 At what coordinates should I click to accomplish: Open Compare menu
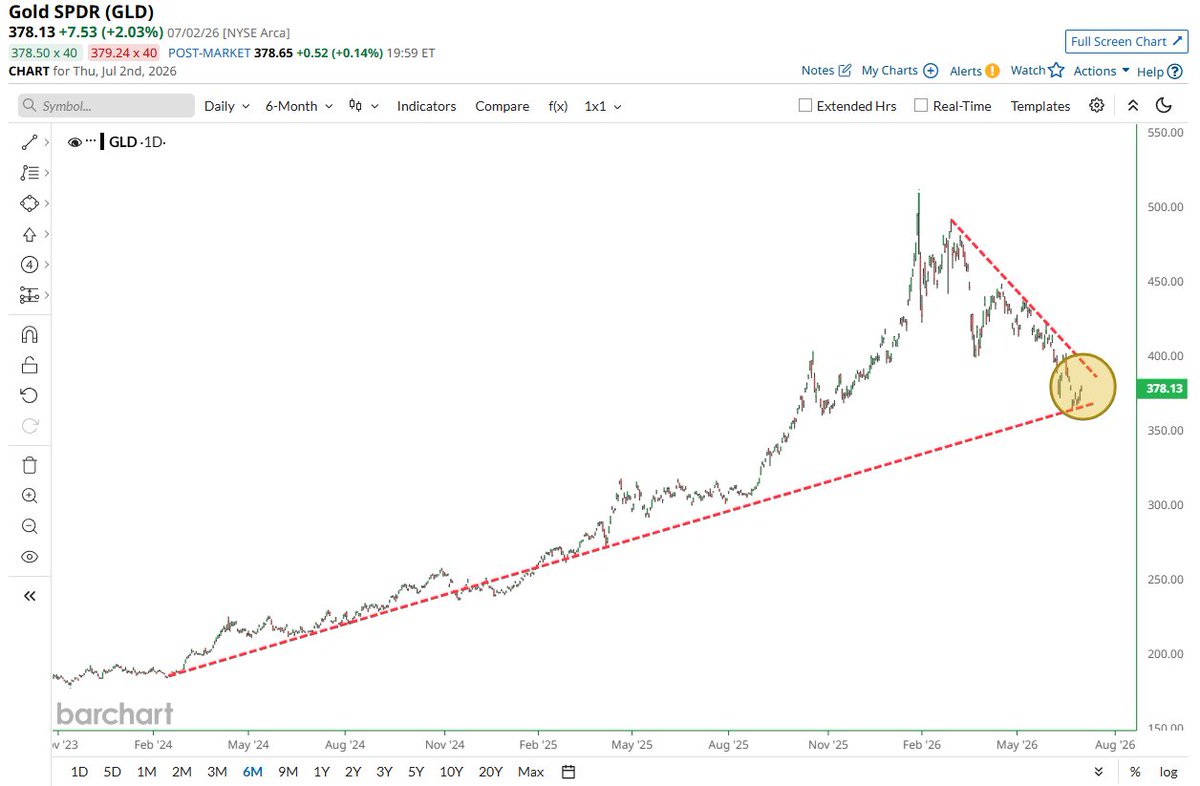click(502, 105)
